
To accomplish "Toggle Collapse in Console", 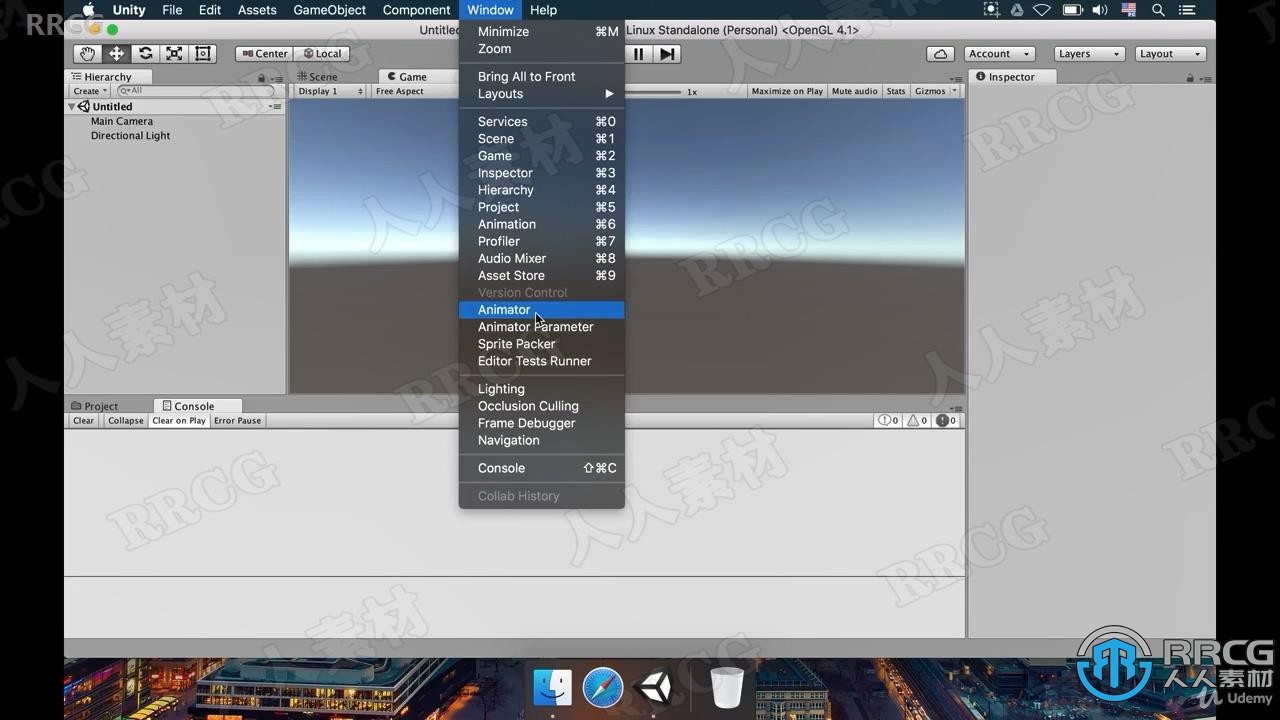I will [x=125, y=421].
